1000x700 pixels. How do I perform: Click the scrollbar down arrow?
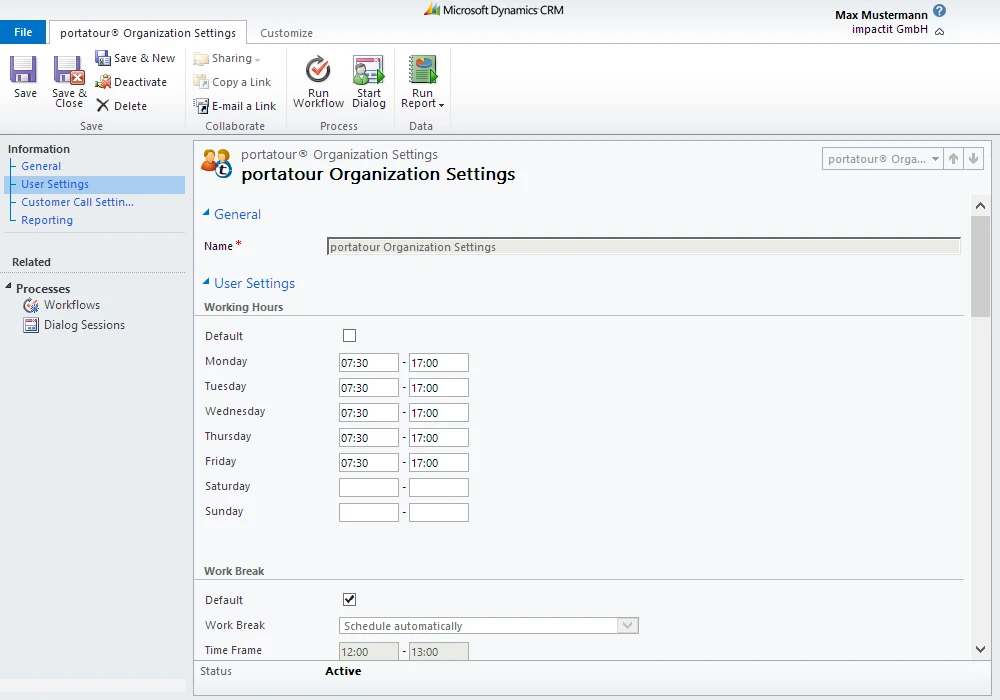tap(980, 650)
